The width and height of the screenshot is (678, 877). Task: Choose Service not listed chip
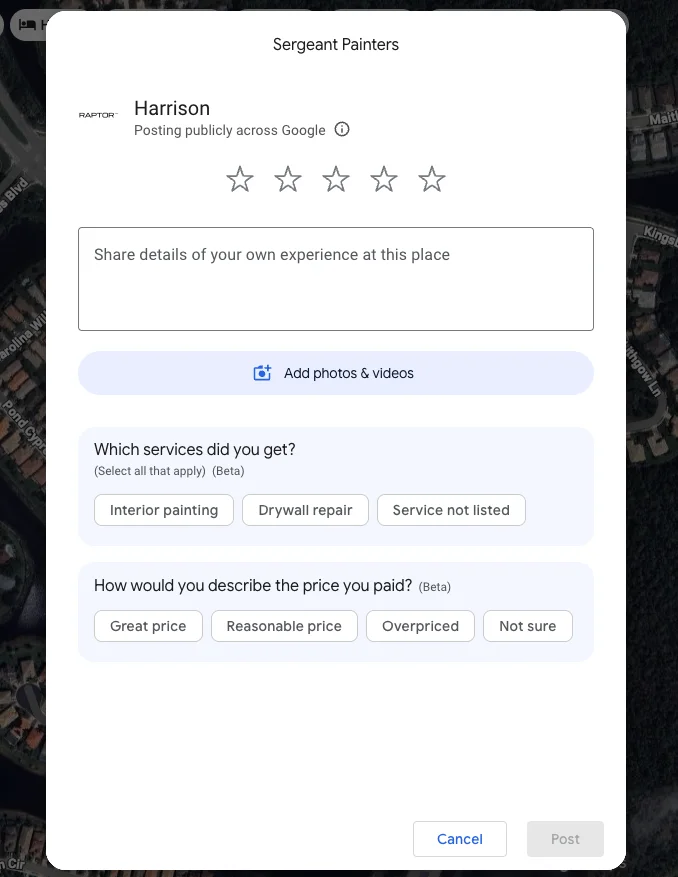(x=451, y=510)
